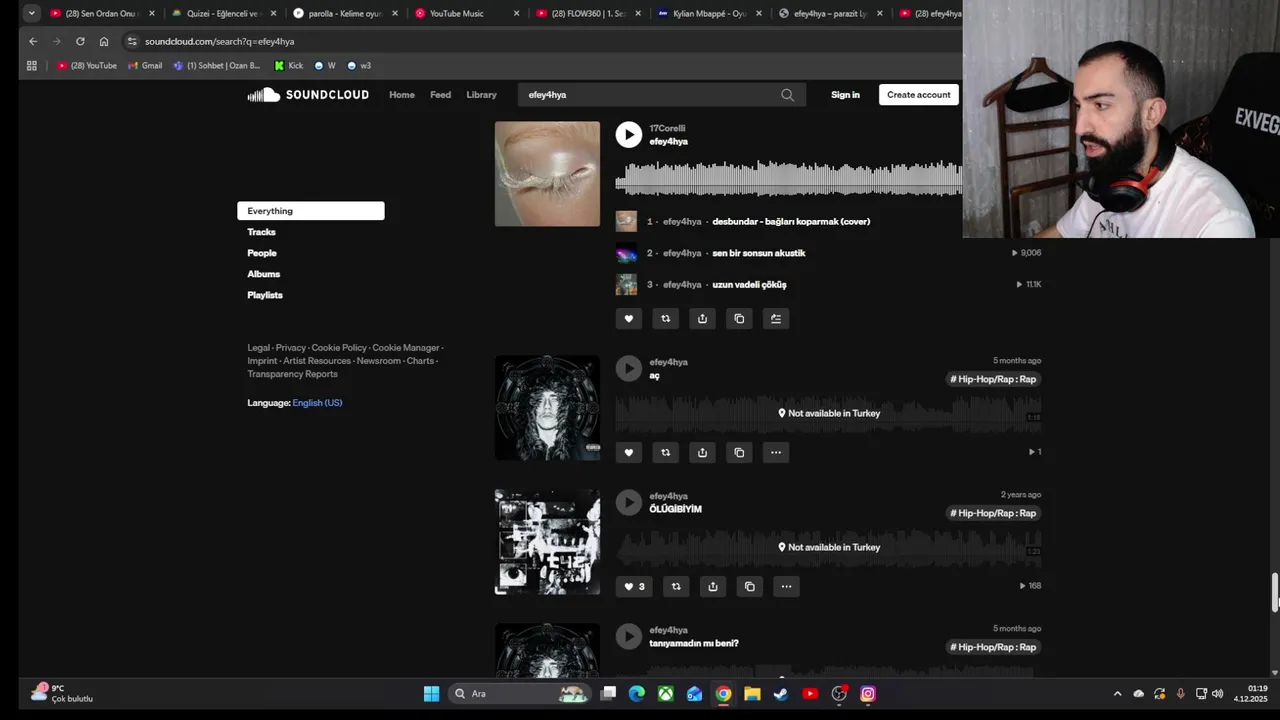The image size is (1280, 720).
Task: Open the Gmail bookmark
Action: 145,66
